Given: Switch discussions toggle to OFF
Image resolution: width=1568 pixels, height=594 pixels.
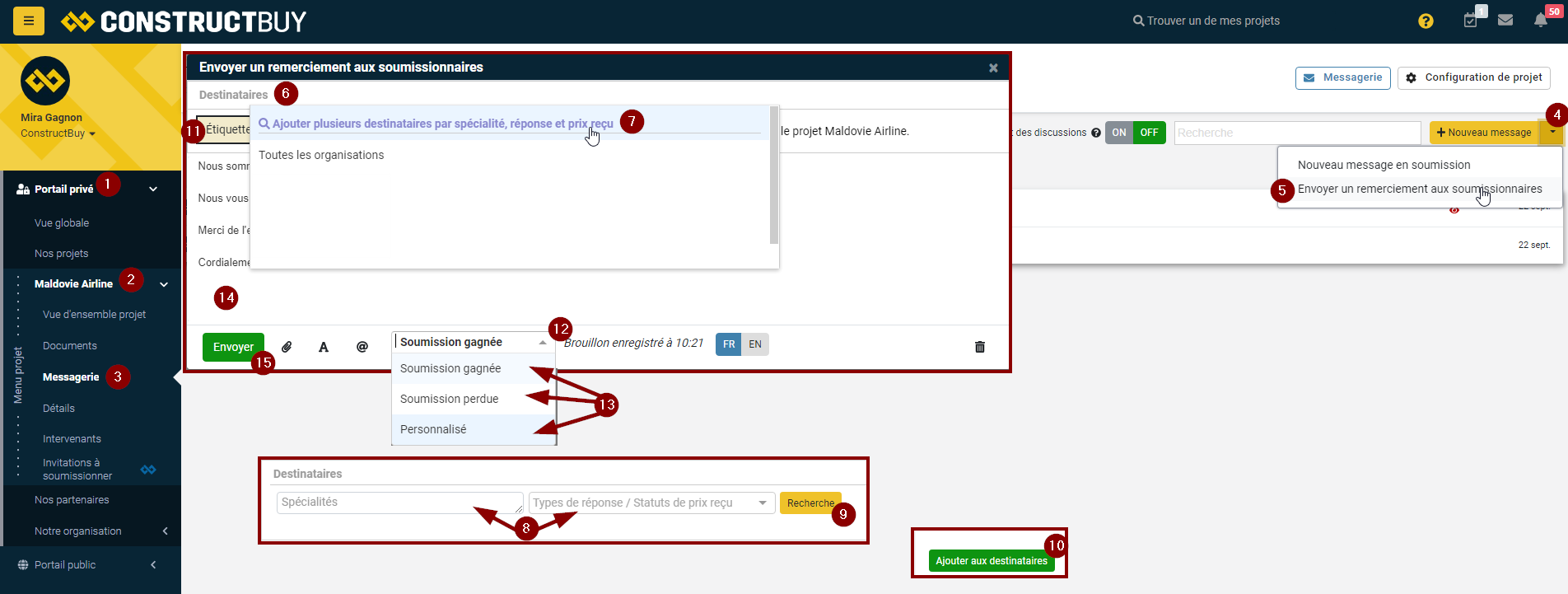Looking at the screenshot, I should click(x=1149, y=133).
